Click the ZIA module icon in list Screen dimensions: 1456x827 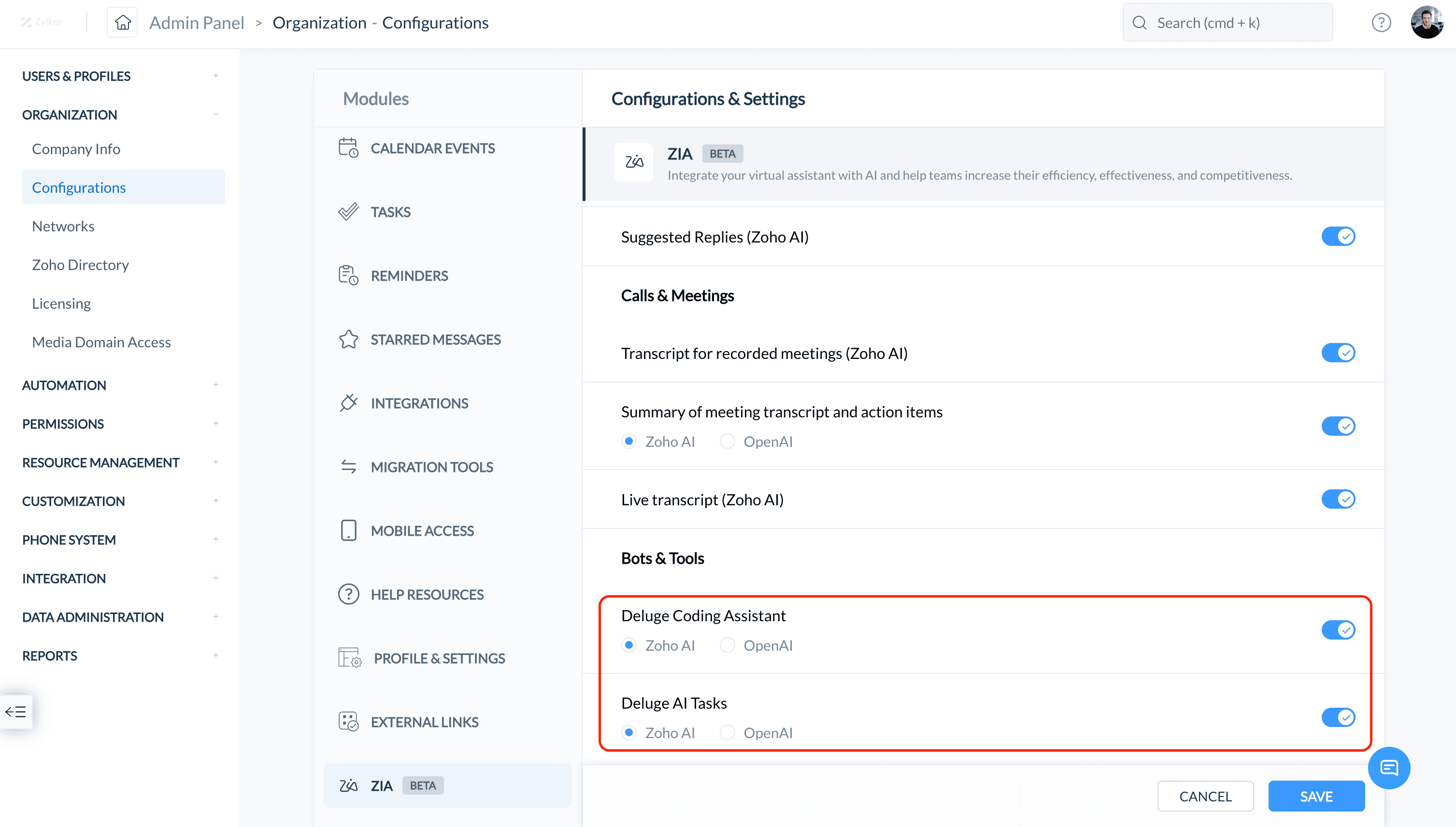(348, 785)
